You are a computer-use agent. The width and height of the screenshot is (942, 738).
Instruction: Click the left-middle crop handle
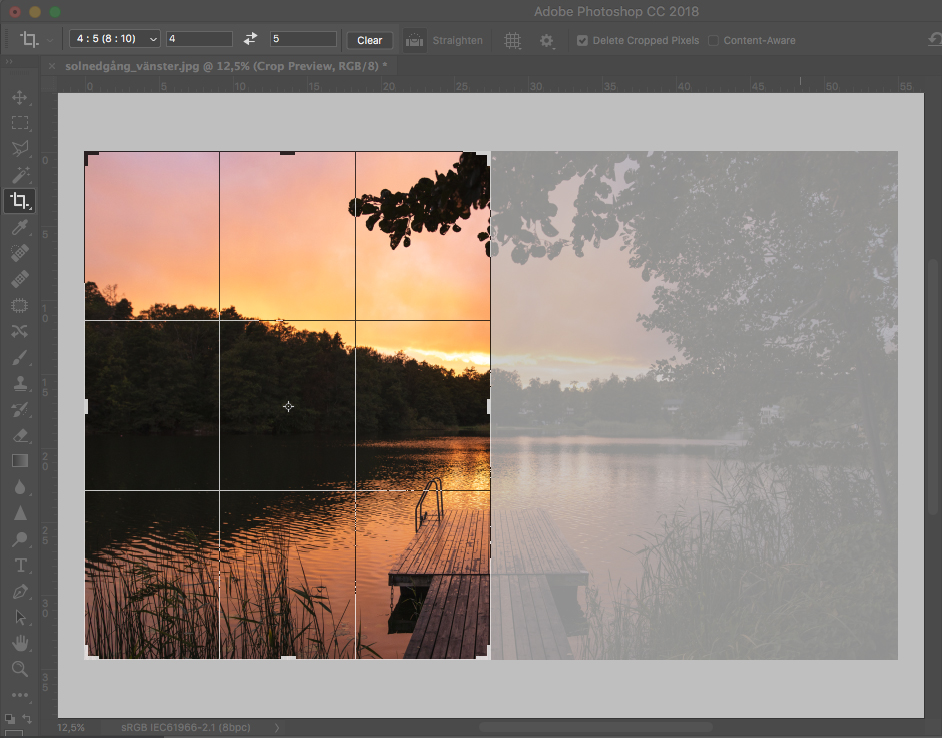[x=87, y=406]
